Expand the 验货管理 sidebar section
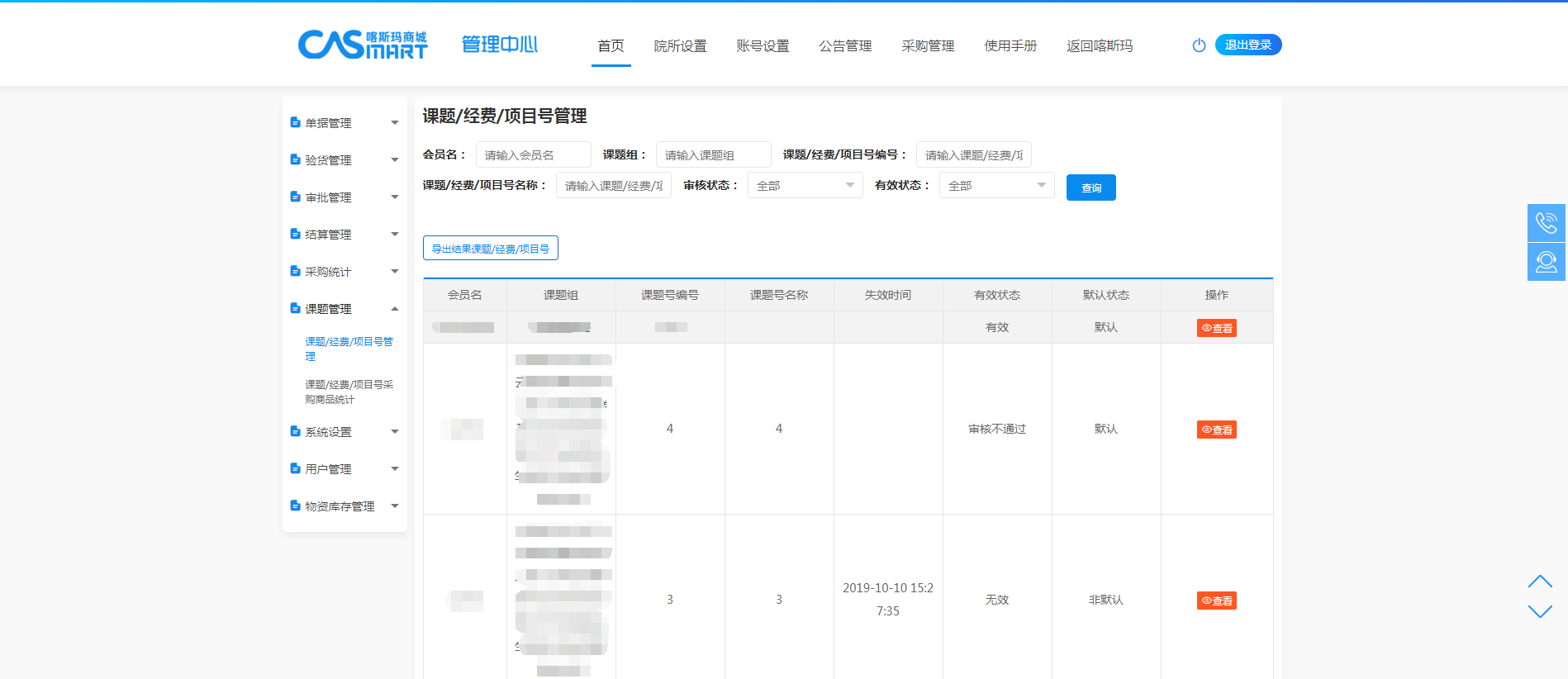The height and width of the screenshot is (679, 1568). coord(344,160)
